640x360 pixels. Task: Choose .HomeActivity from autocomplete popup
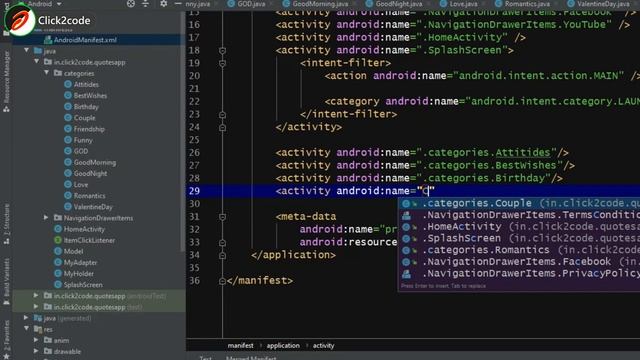pyautogui.click(x=519, y=227)
